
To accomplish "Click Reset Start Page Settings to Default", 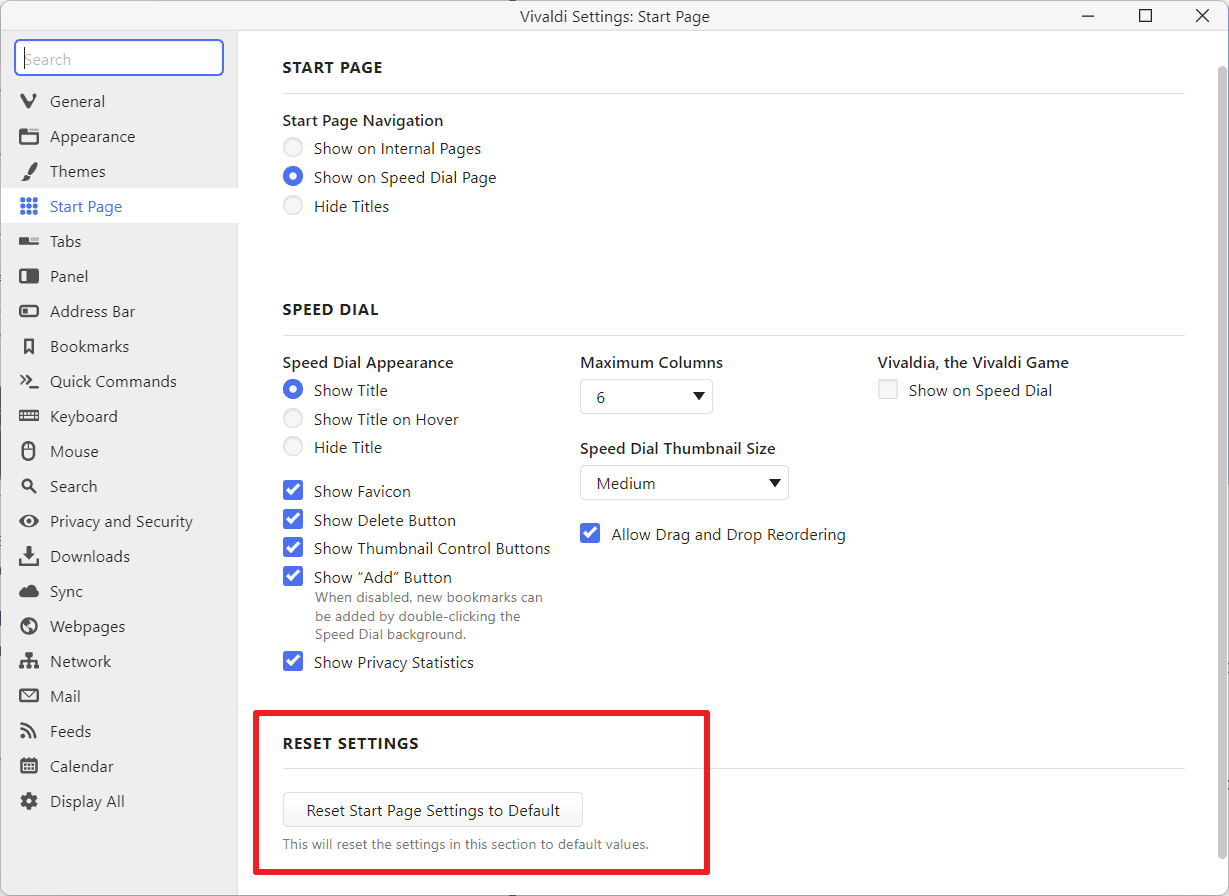I will [x=433, y=810].
